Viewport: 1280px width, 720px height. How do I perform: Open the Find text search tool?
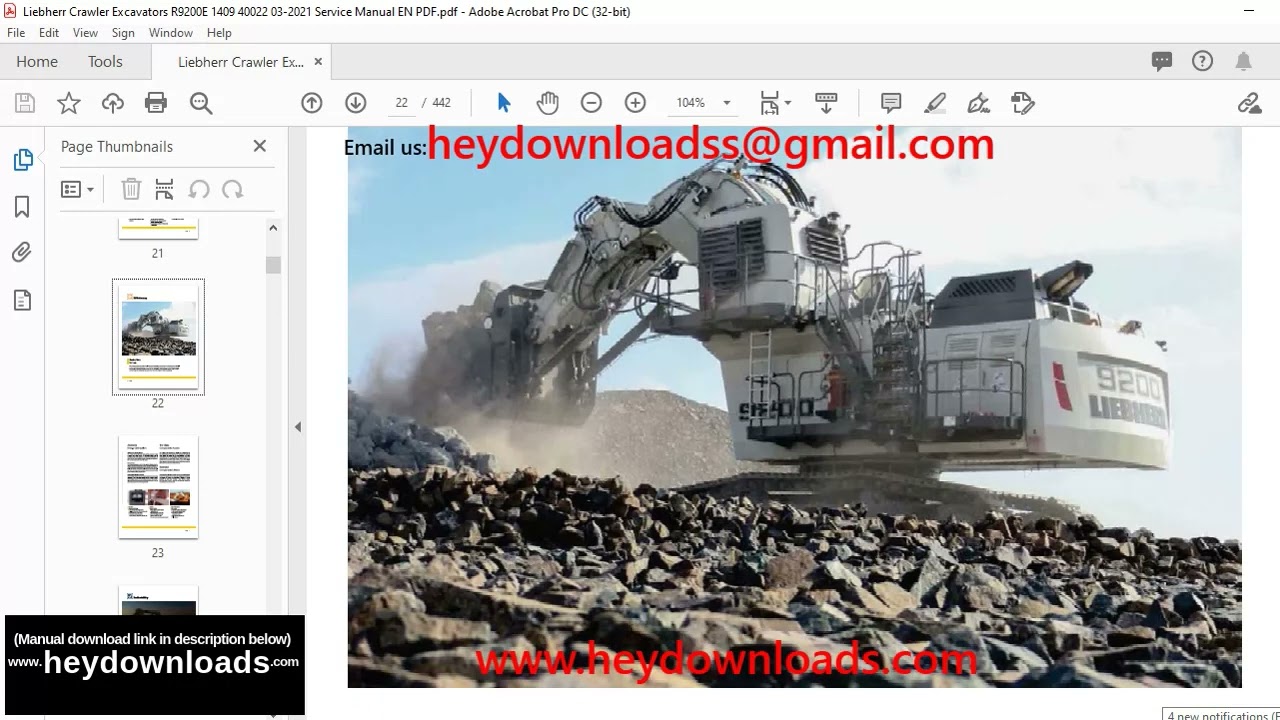tap(200, 103)
